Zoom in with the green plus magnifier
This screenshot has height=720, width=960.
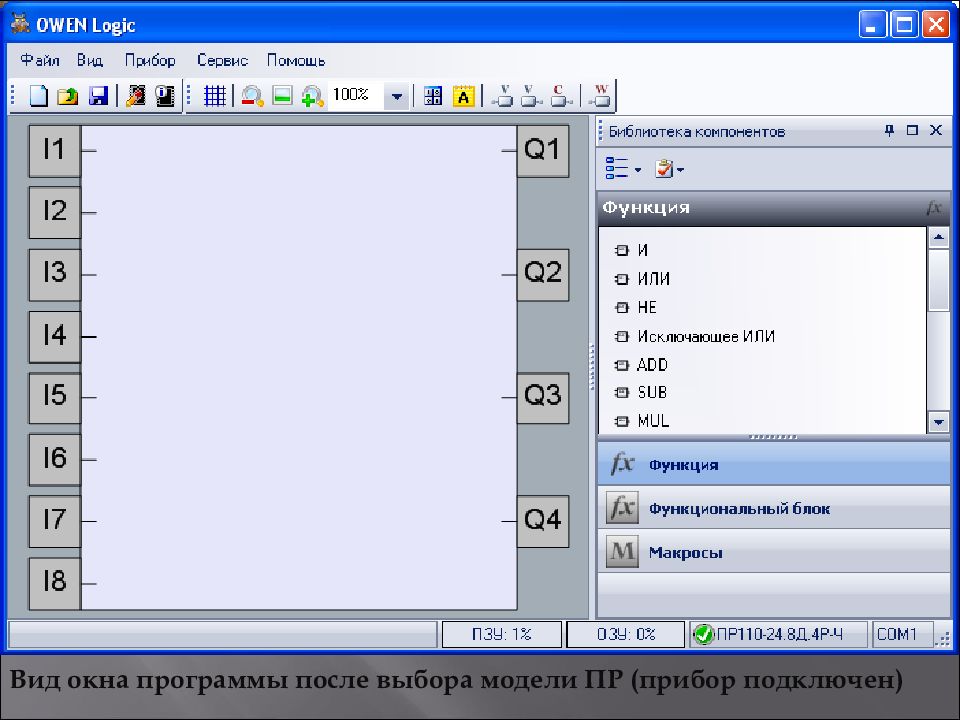[312, 96]
